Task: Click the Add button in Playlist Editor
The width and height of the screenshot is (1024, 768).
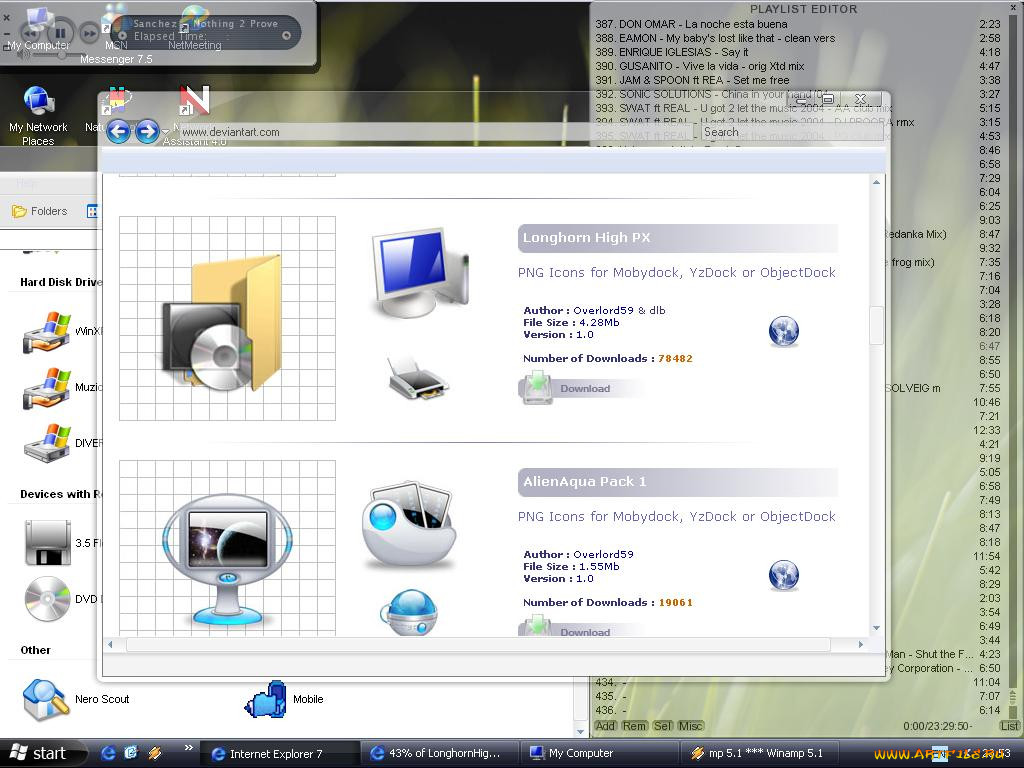Action: [605, 726]
